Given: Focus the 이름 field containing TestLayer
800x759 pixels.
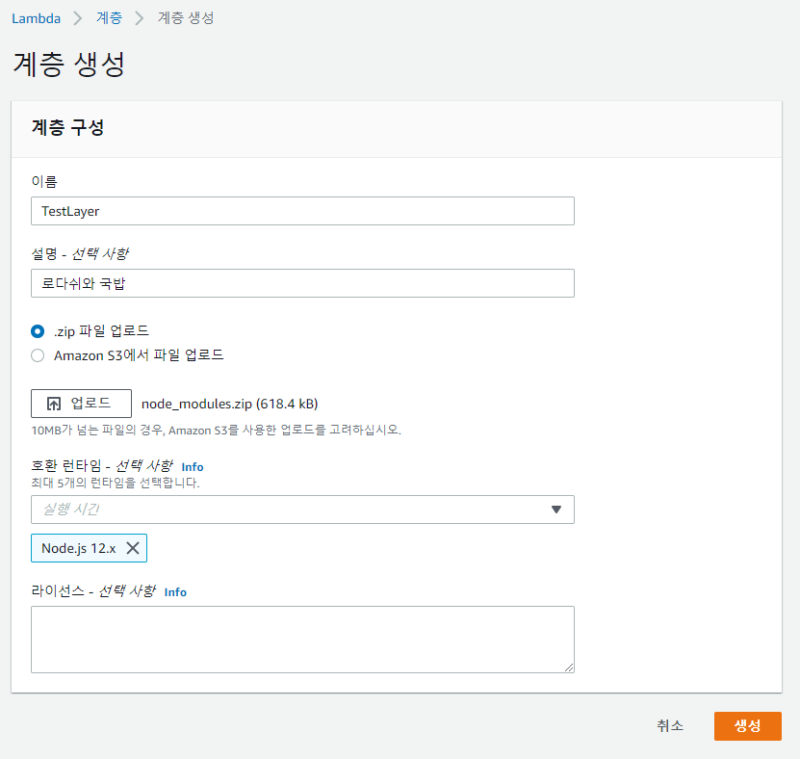Looking at the screenshot, I should click(x=302, y=211).
